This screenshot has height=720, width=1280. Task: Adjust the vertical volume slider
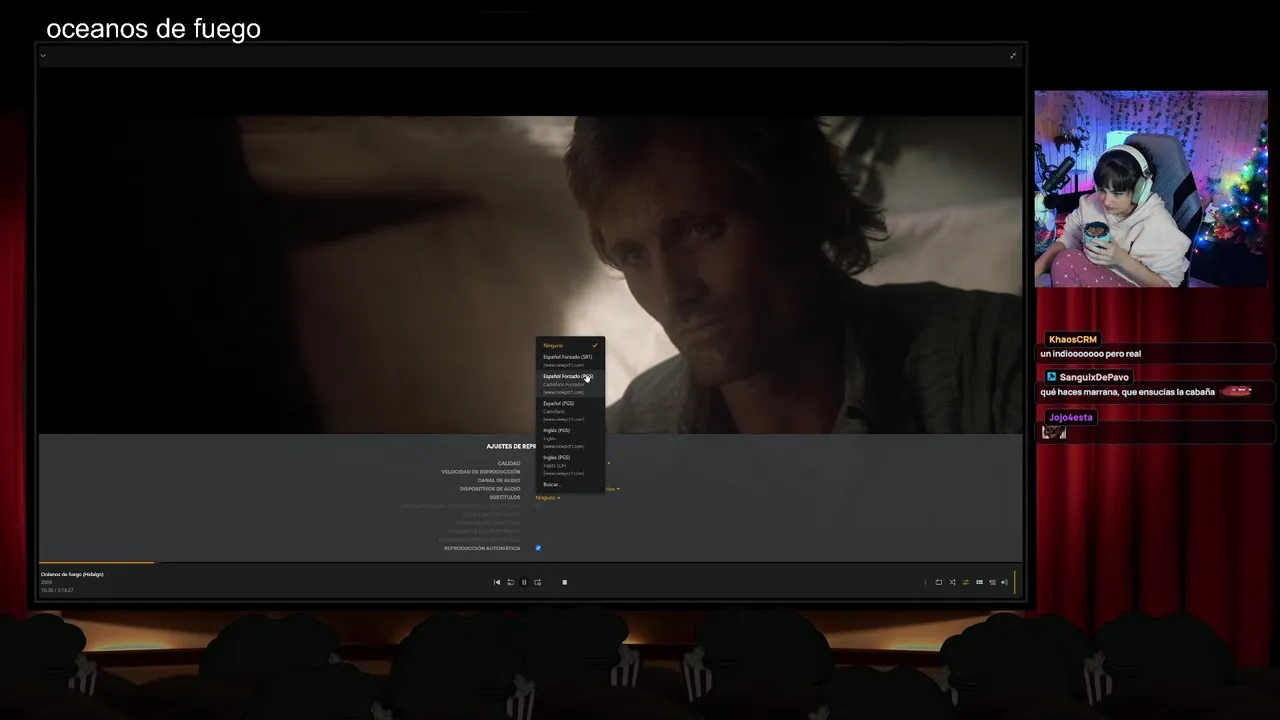(x=1015, y=582)
